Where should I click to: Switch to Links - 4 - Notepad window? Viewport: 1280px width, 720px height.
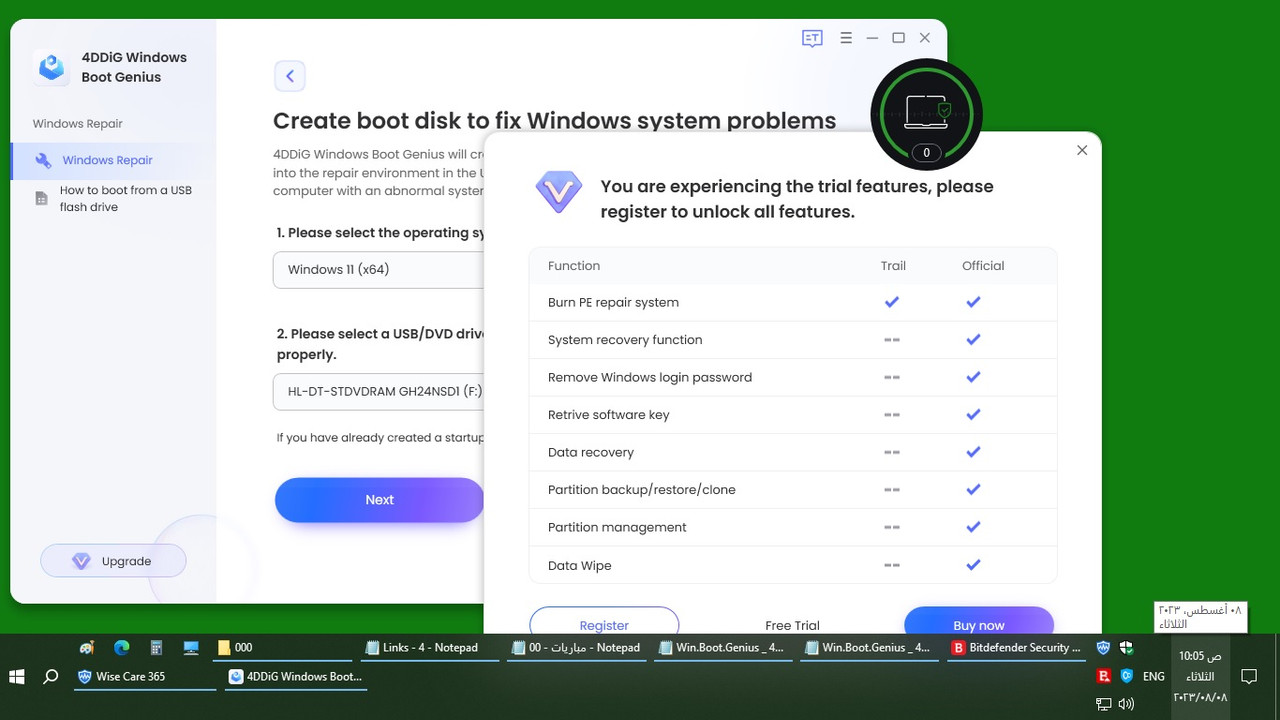(430, 648)
